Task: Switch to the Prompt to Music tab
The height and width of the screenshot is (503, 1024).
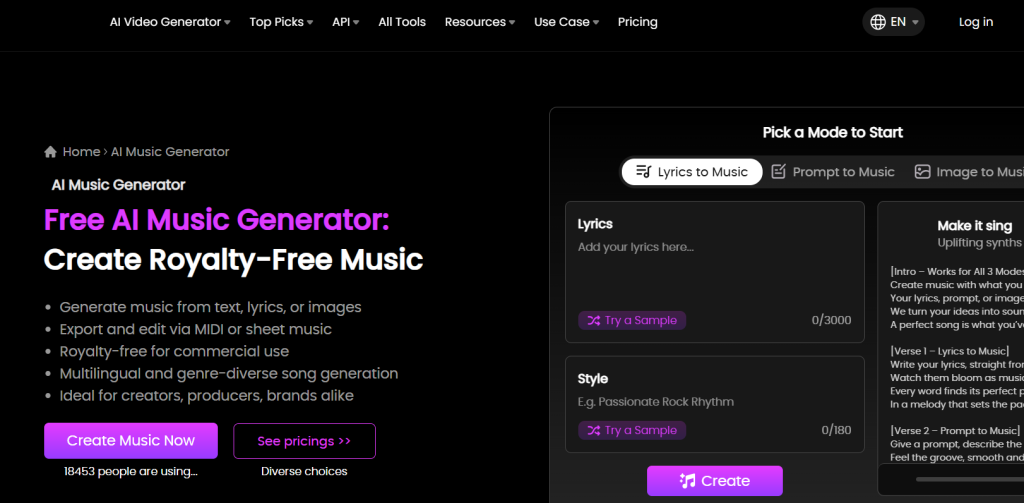Action: [832, 172]
